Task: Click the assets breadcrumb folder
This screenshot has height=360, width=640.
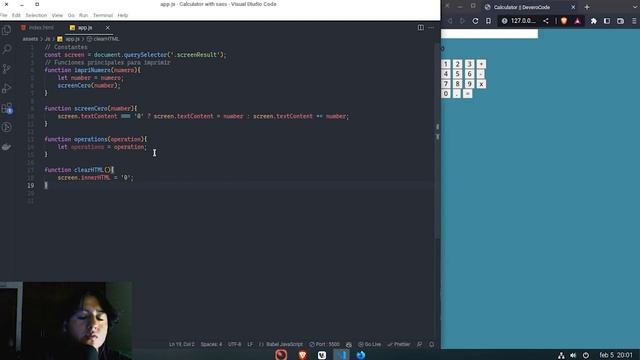Action: point(30,39)
